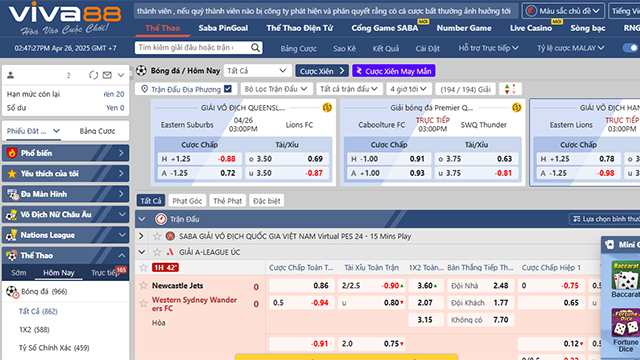Open the messages envelope icon
The height and width of the screenshot is (360, 640).
(x=107, y=75)
